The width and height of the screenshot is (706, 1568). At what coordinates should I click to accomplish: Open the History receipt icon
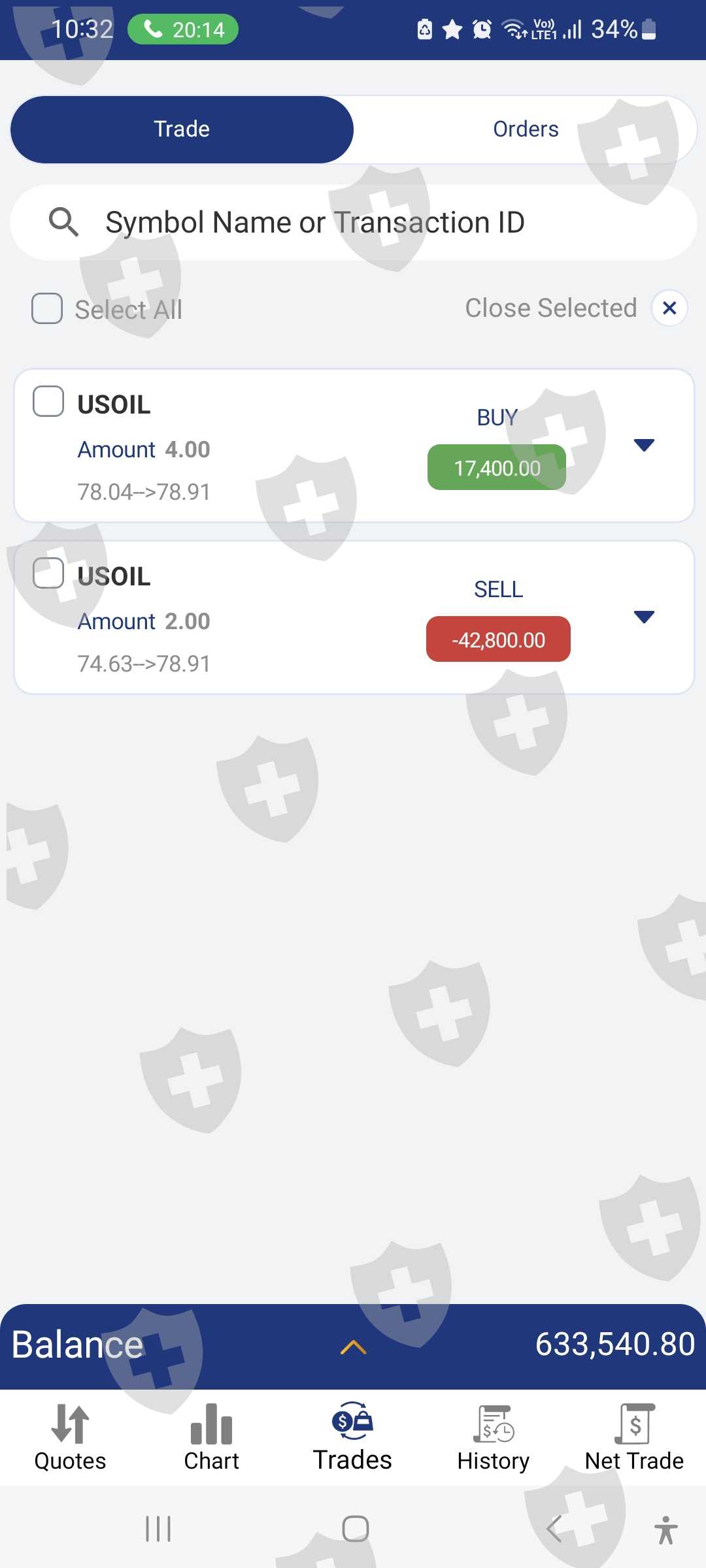(x=494, y=1424)
